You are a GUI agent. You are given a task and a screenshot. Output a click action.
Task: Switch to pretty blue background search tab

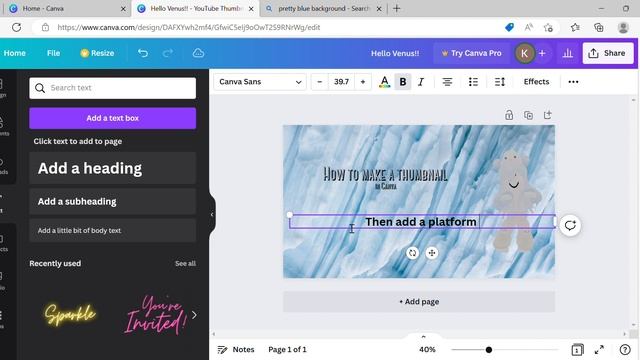click(323, 9)
